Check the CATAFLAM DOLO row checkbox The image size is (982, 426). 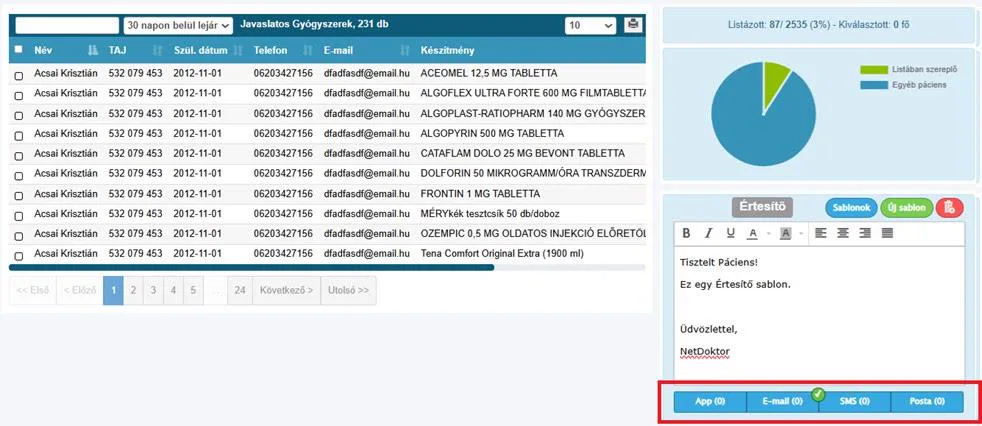(19, 156)
